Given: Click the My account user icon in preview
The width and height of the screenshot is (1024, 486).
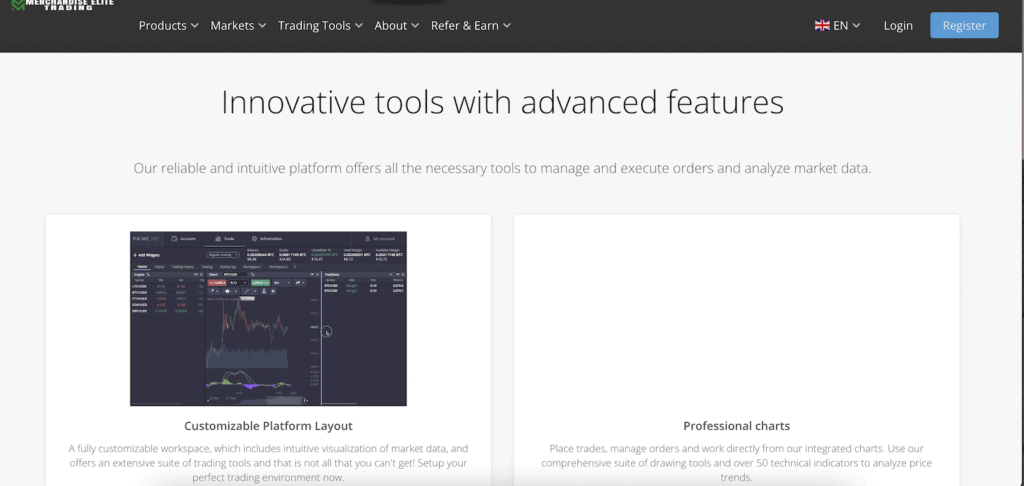Looking at the screenshot, I should 367,239.
